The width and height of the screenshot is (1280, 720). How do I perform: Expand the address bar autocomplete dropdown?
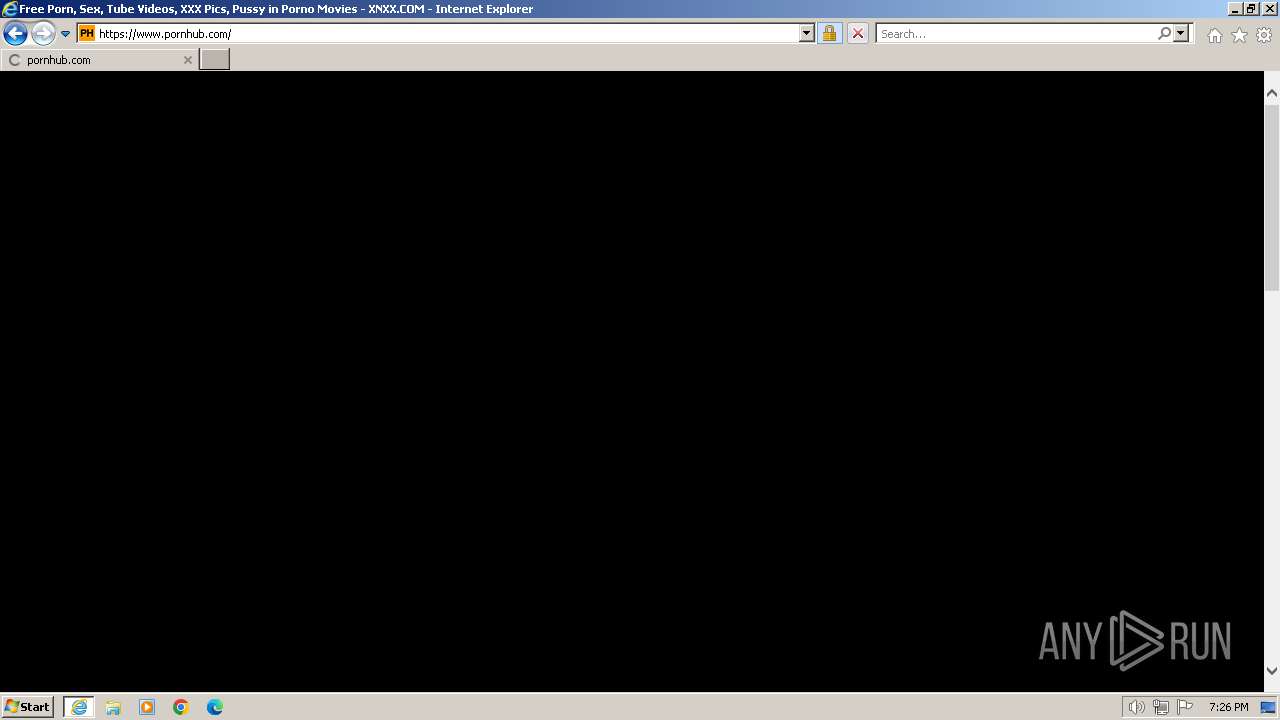(x=807, y=34)
